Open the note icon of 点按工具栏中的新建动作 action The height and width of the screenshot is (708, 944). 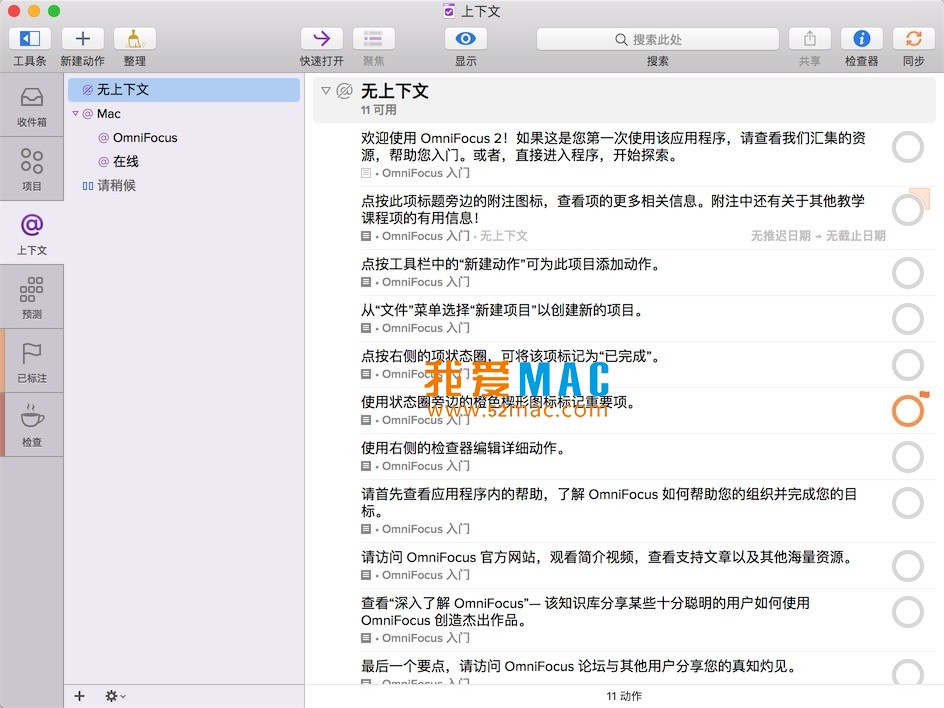click(x=365, y=282)
